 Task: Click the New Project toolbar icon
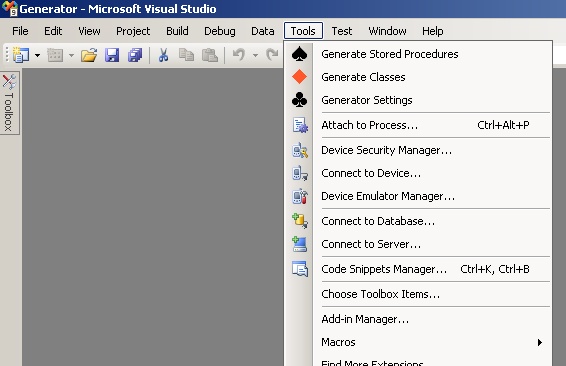(21, 55)
